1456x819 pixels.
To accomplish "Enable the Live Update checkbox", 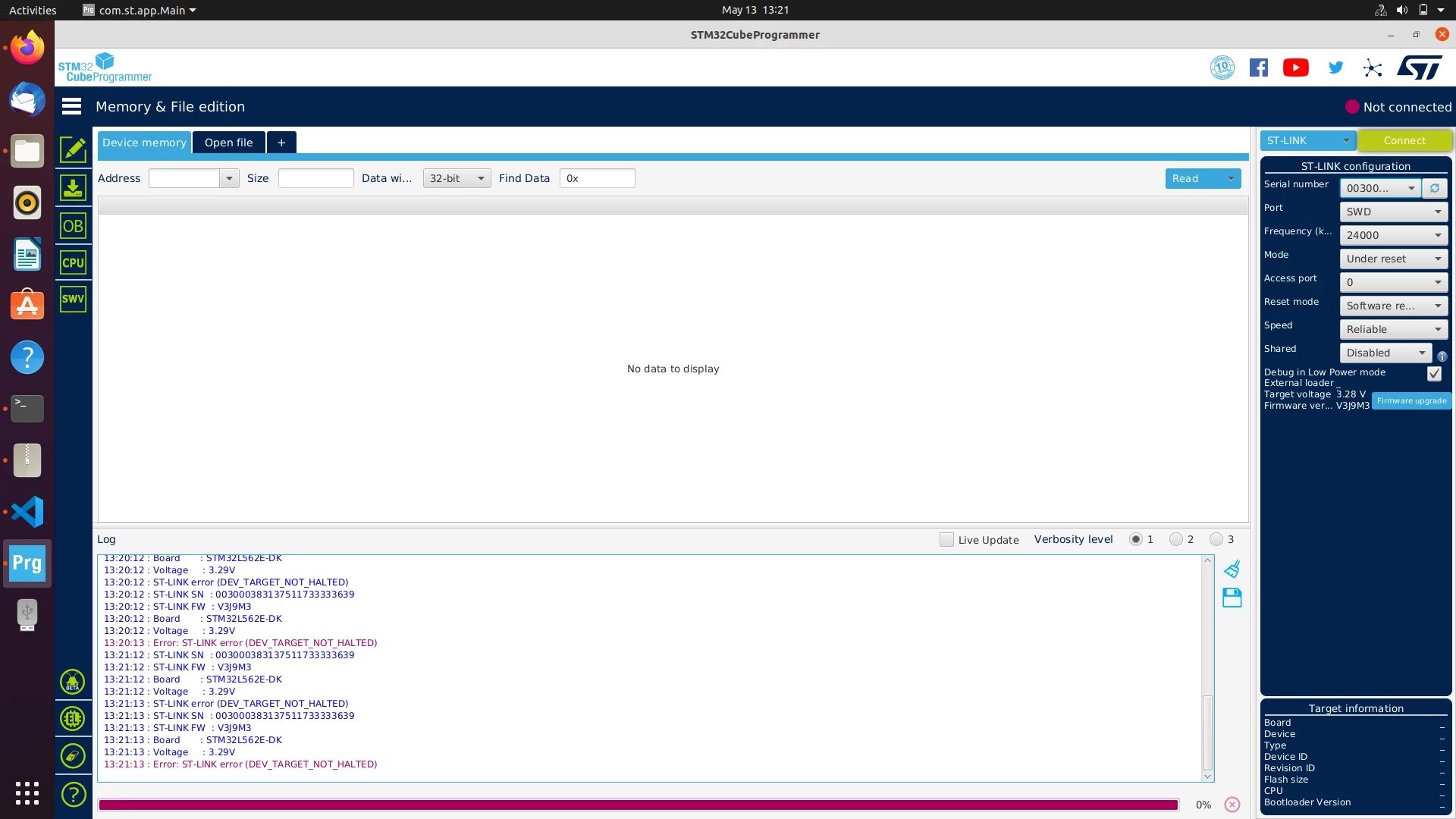I will click(946, 539).
